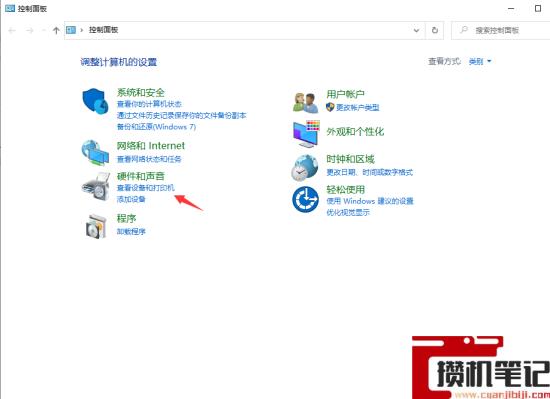Open 添加设备 link

pos(131,199)
